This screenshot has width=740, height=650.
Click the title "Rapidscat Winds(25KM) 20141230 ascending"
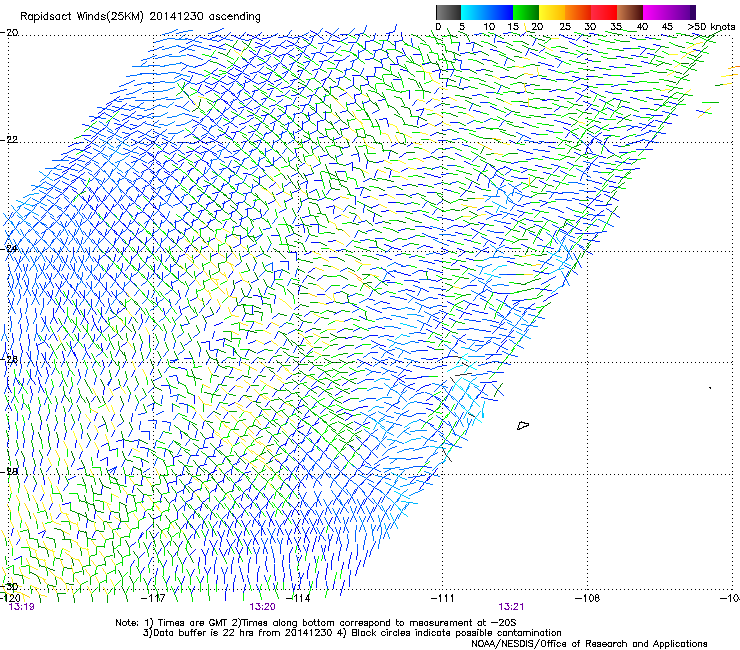tap(140, 17)
